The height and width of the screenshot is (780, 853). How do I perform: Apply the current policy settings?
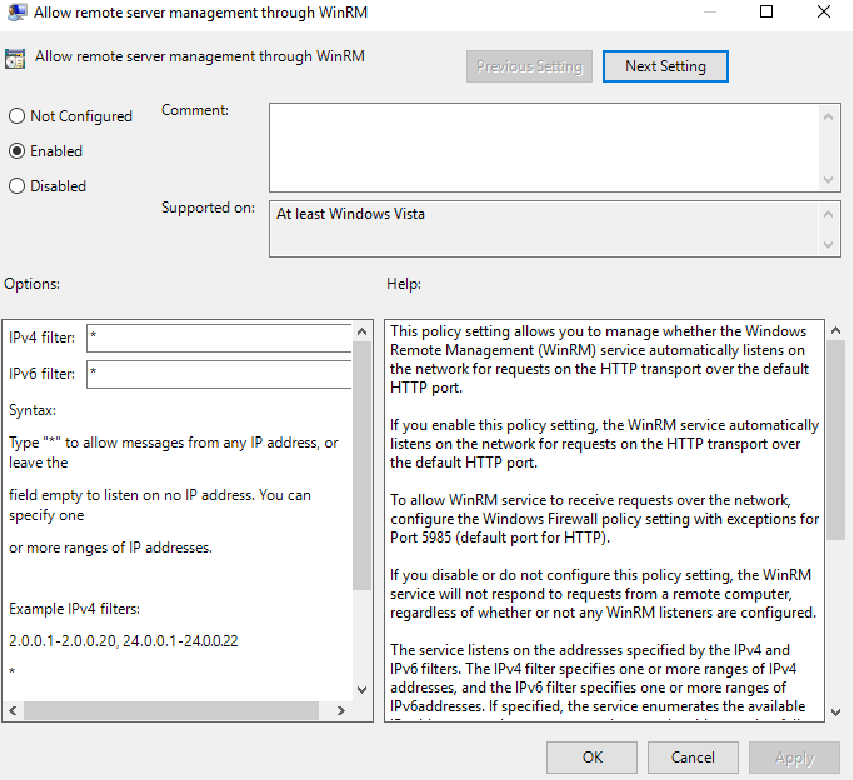click(794, 757)
